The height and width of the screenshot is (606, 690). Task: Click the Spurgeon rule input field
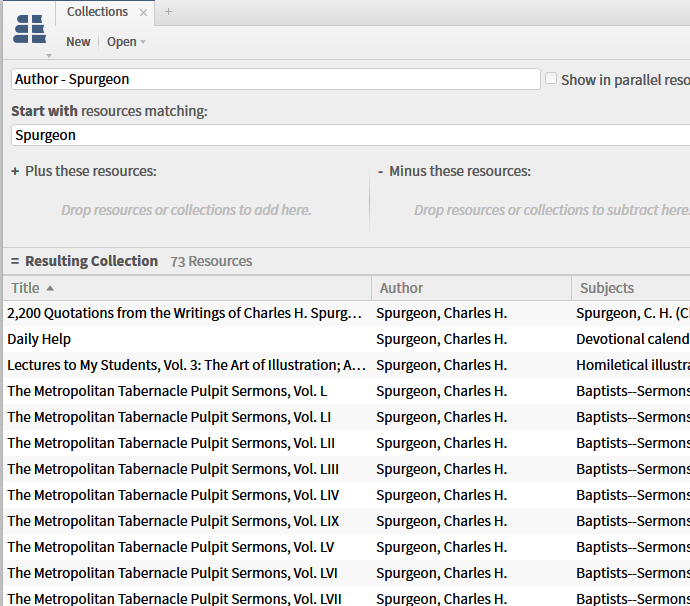pos(350,135)
